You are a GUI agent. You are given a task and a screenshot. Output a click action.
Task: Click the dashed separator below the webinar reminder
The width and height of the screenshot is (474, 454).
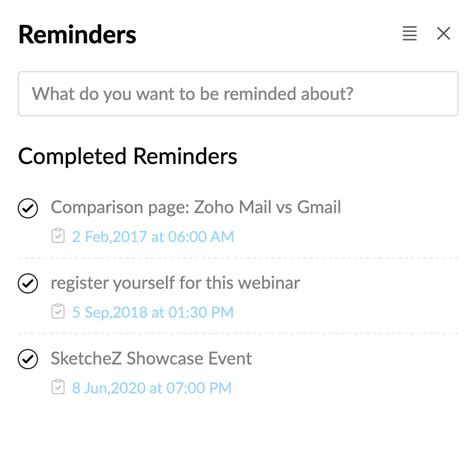tap(238, 333)
